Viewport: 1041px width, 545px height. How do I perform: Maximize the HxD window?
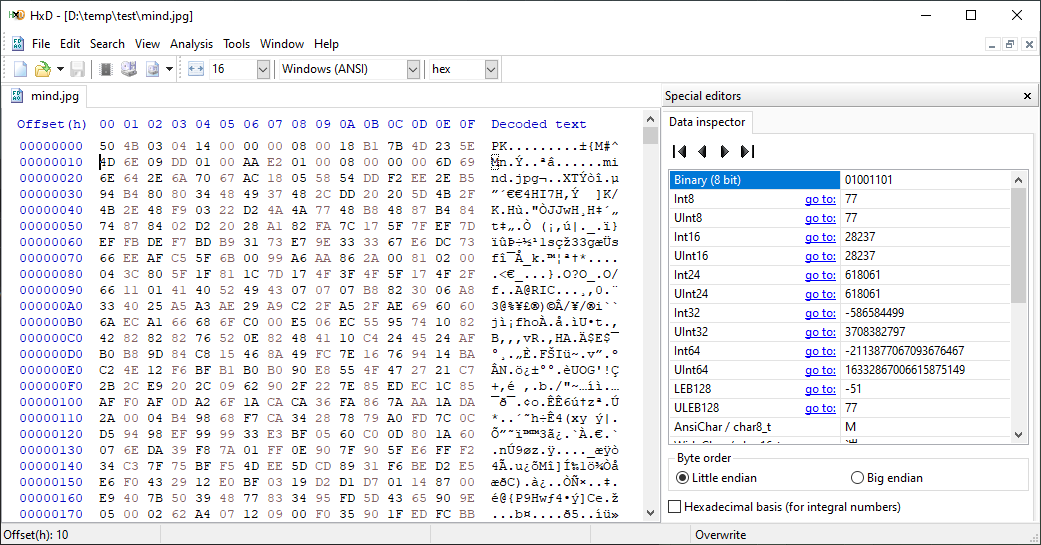971,15
